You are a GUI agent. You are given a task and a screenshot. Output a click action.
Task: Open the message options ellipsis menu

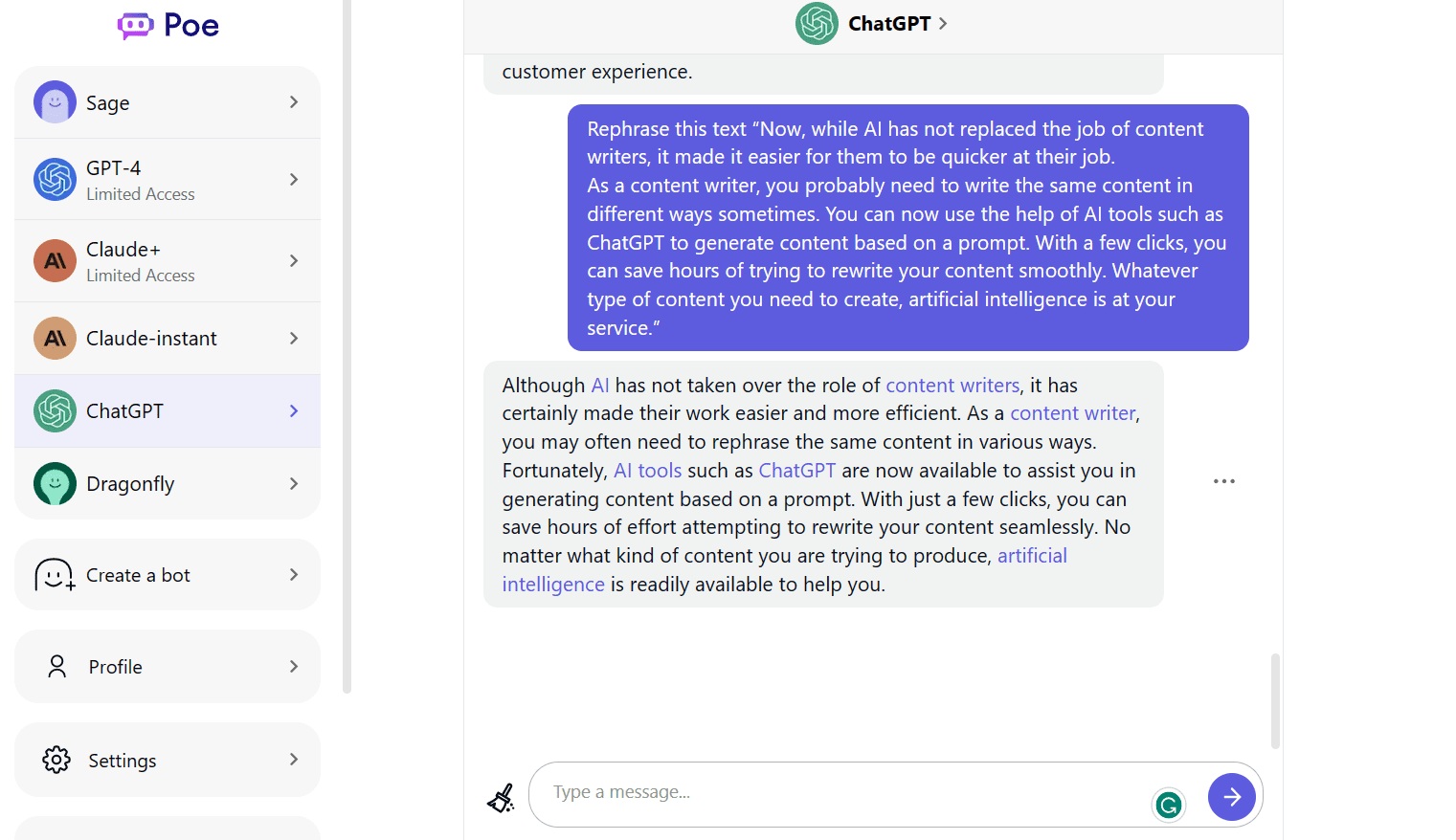(x=1224, y=481)
